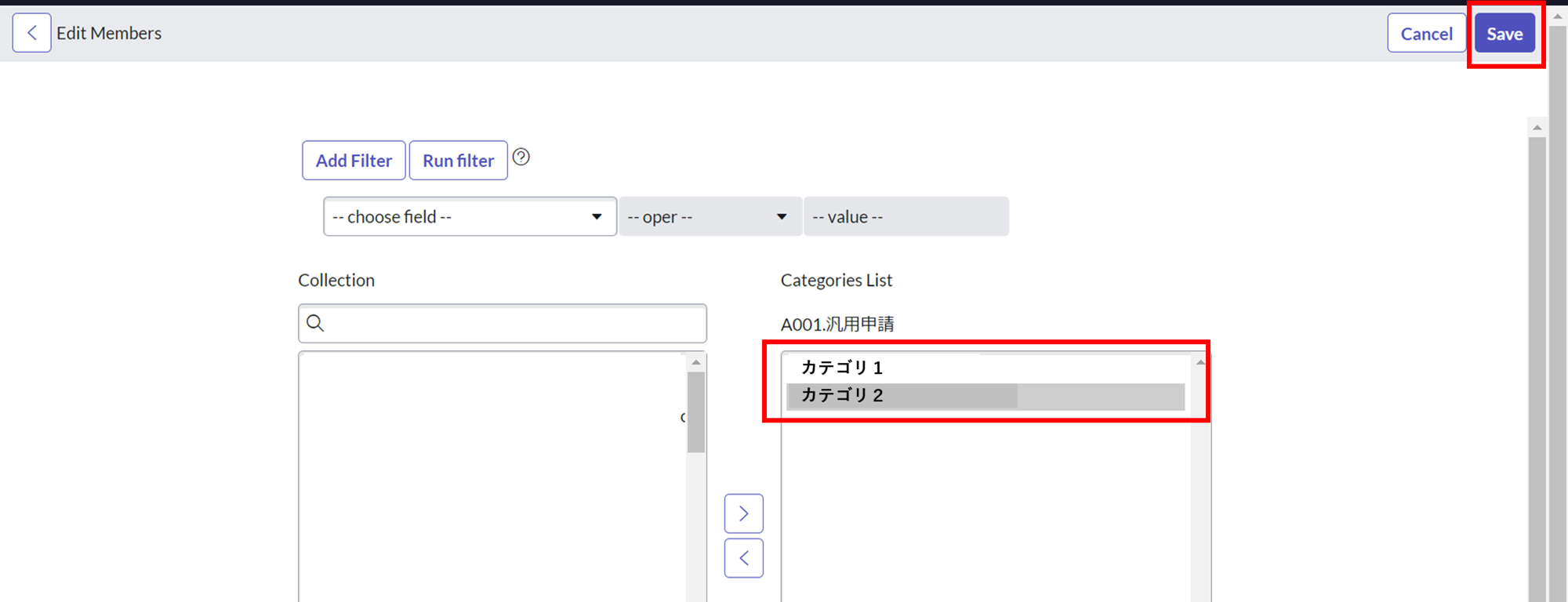
Task: Click the Add Filter button
Action: pos(354,161)
